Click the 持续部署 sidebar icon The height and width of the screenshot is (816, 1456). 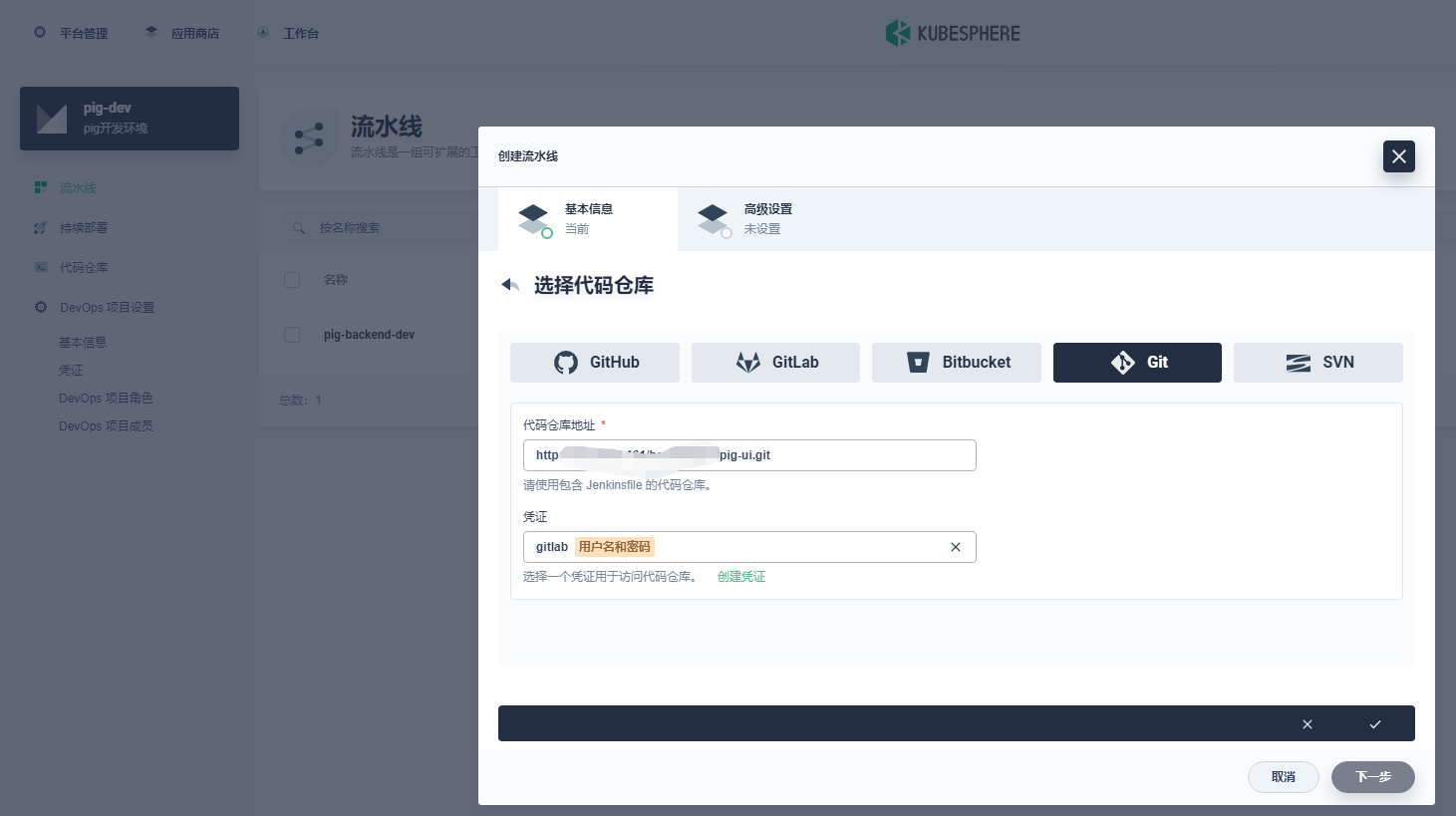41,227
